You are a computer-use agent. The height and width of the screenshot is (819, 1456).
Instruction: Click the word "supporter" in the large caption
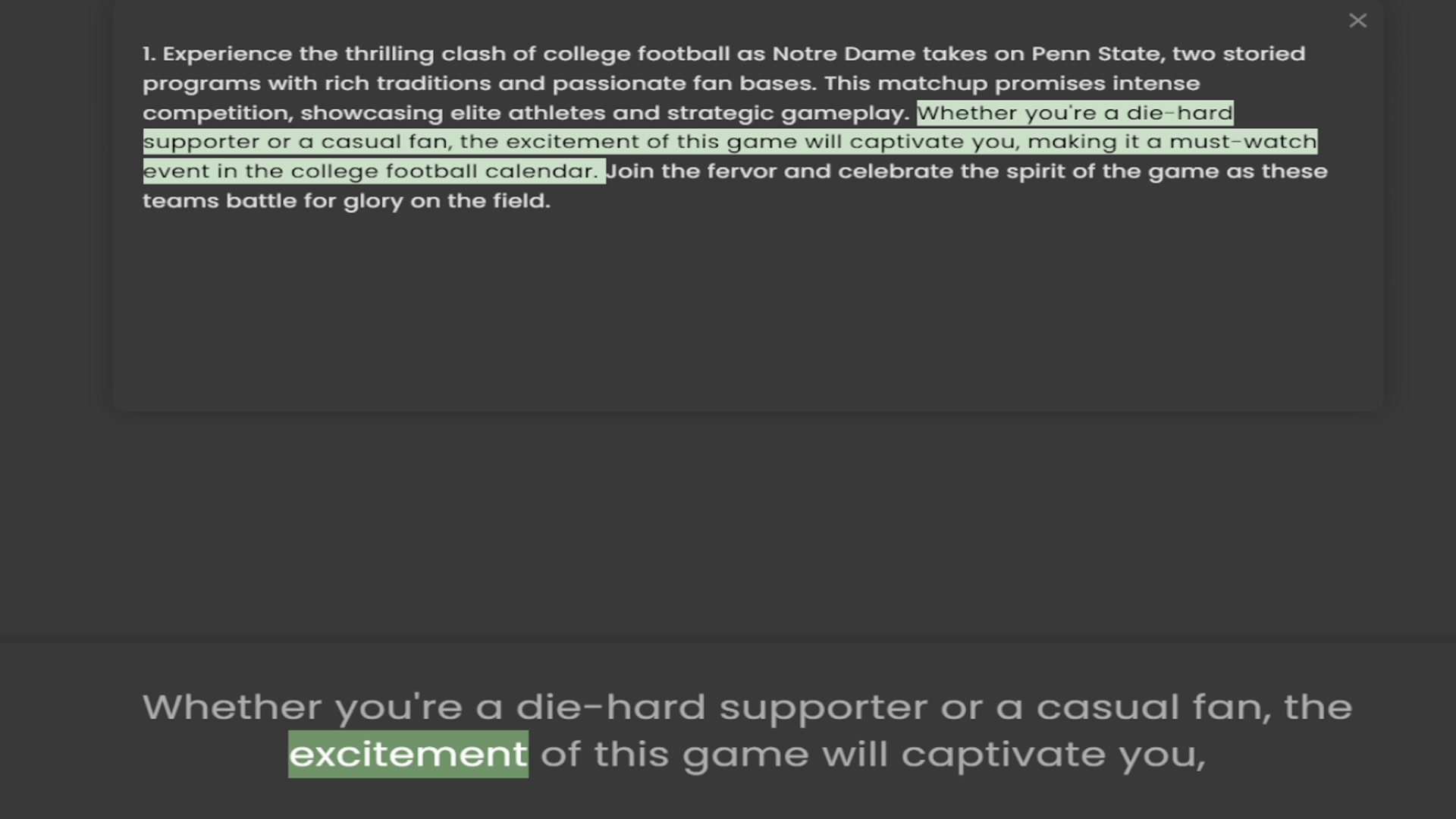[x=823, y=708]
